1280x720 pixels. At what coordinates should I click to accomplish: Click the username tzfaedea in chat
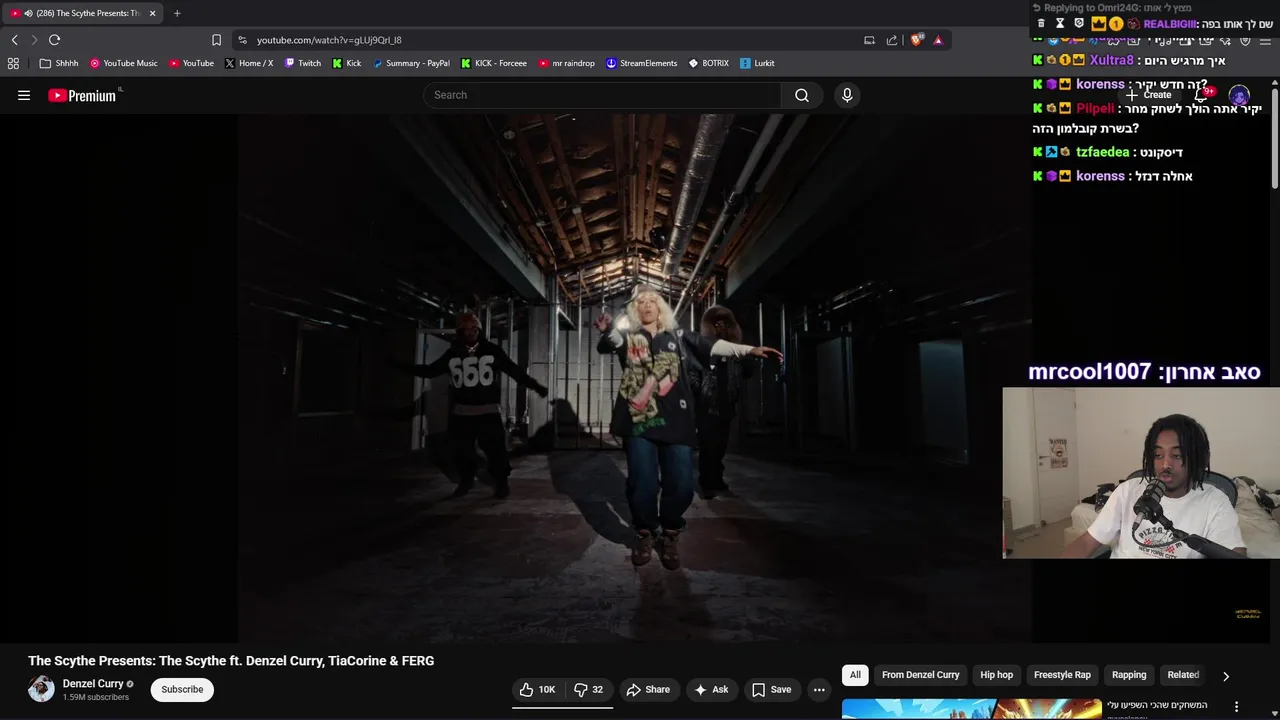(1102, 152)
